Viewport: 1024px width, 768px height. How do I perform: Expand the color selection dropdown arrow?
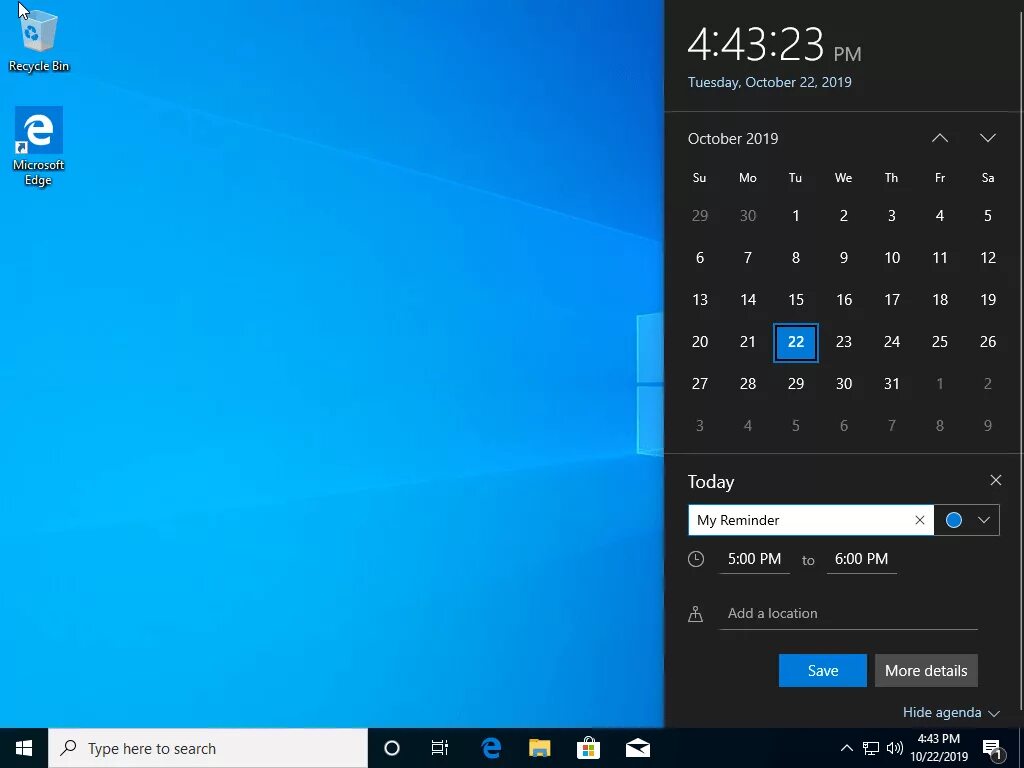click(983, 520)
